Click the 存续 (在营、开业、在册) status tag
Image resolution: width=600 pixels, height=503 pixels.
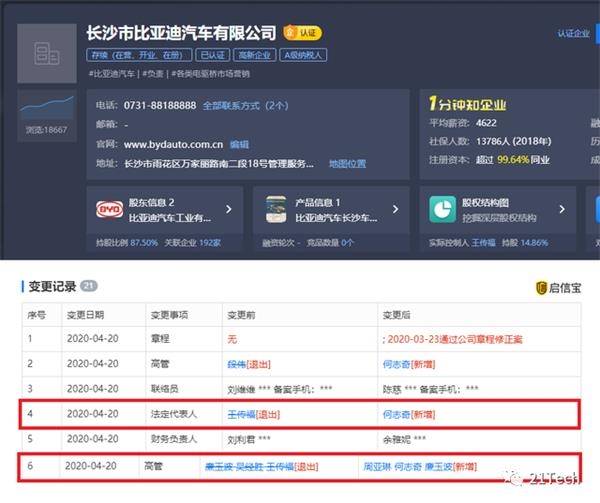click(140, 55)
